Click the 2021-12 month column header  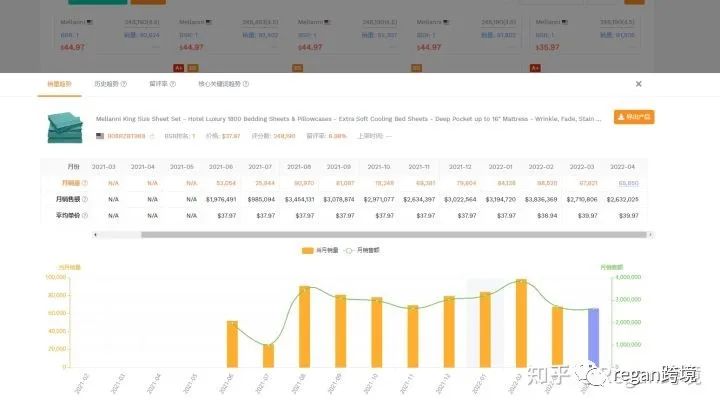pos(460,167)
